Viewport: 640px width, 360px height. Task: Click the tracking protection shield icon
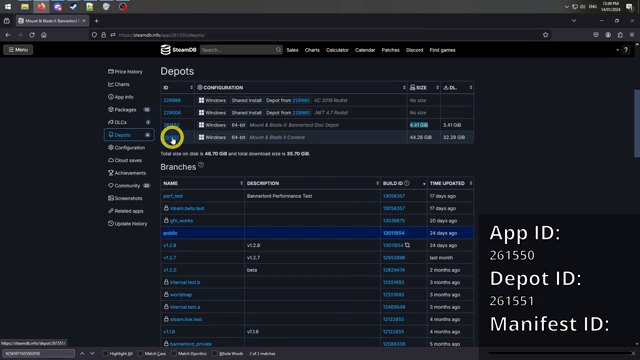(94, 35)
